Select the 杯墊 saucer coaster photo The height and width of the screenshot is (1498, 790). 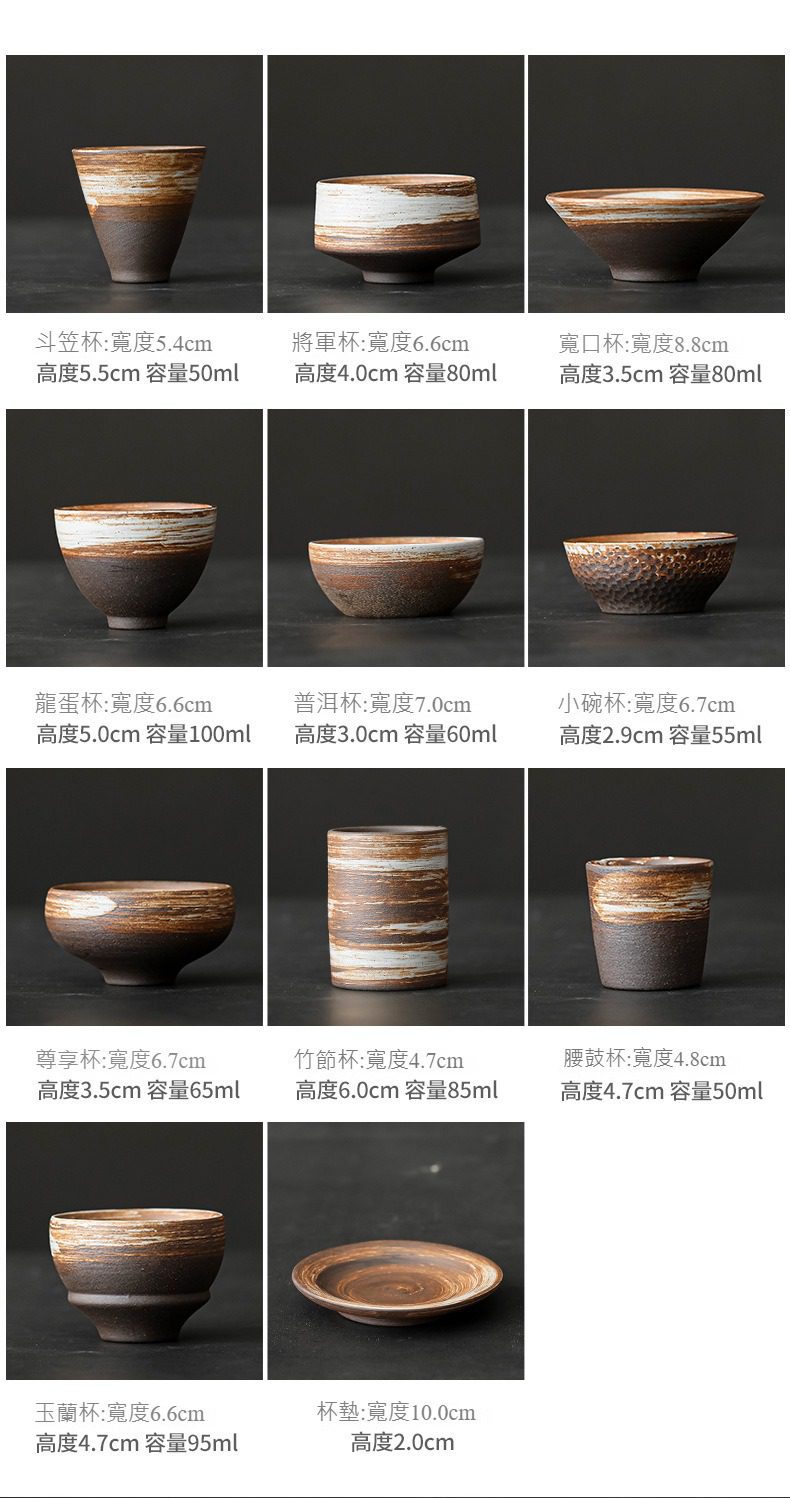click(x=395, y=1251)
